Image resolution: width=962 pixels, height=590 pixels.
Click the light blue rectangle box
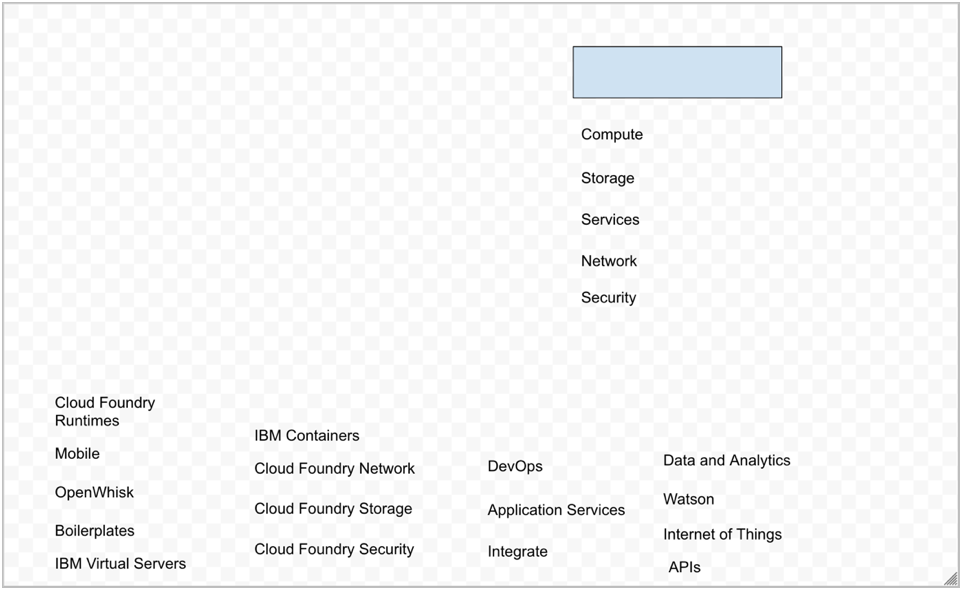point(677,72)
